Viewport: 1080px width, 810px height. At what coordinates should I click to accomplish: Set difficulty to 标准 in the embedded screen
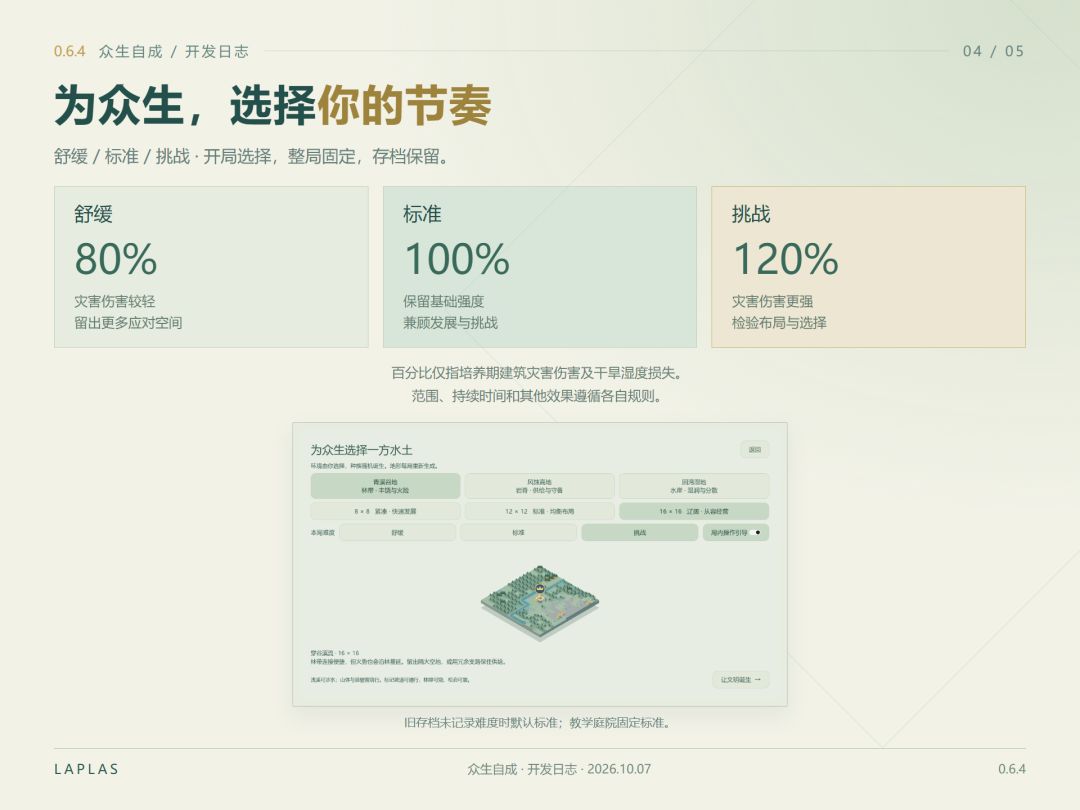tap(519, 532)
